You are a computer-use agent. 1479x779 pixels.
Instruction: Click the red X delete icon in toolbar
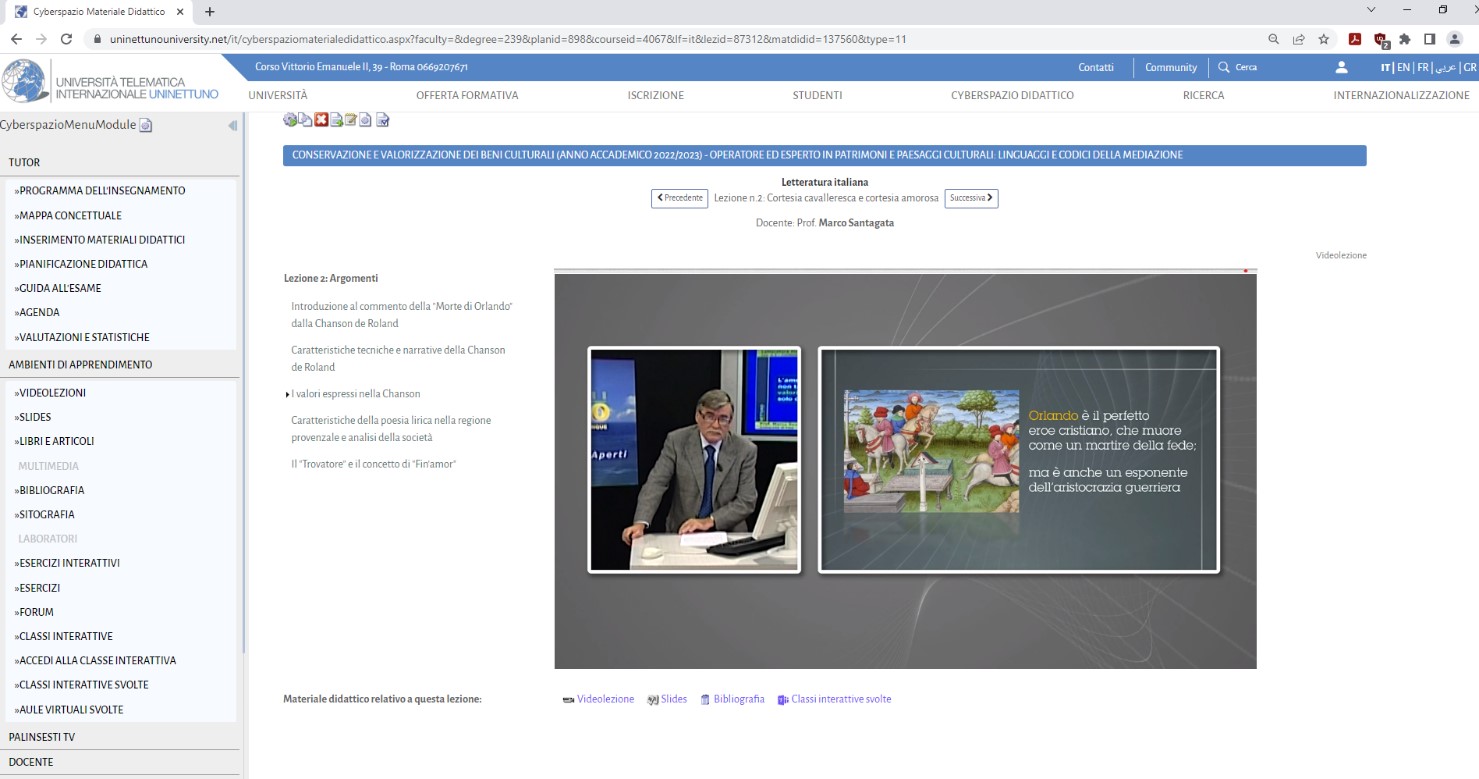point(321,120)
